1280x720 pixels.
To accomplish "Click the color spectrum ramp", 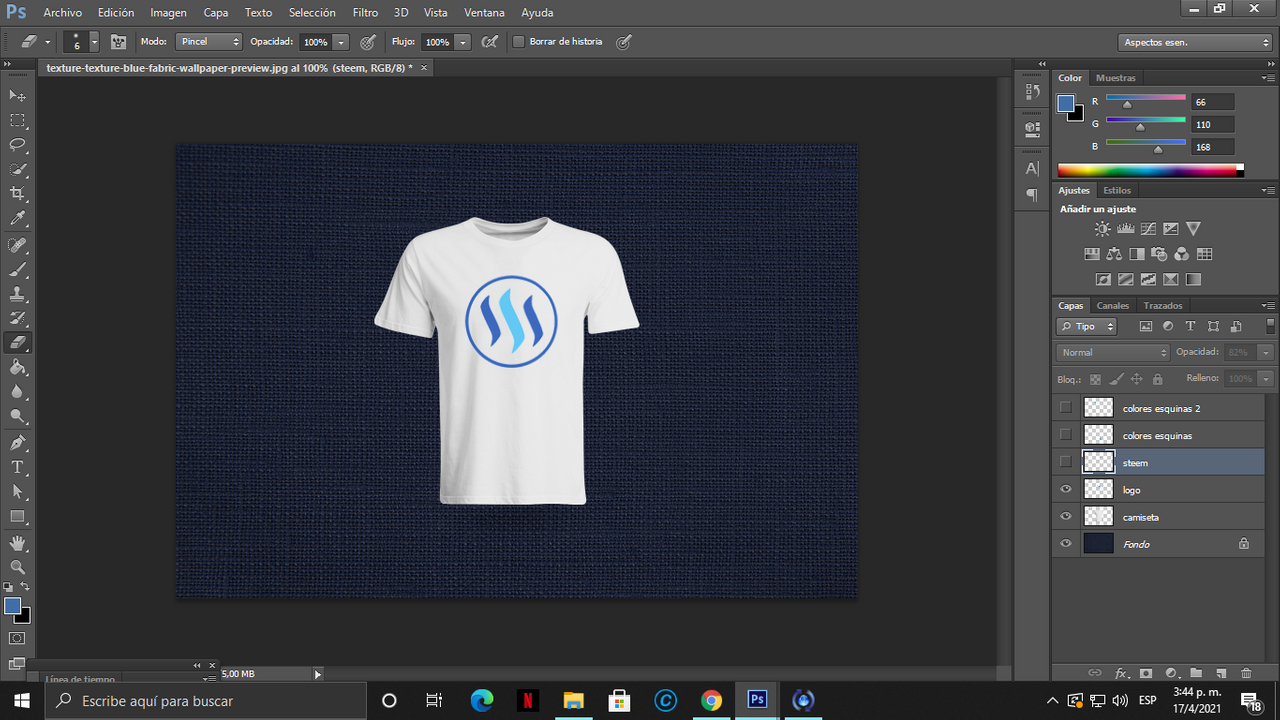I will click(x=1150, y=170).
